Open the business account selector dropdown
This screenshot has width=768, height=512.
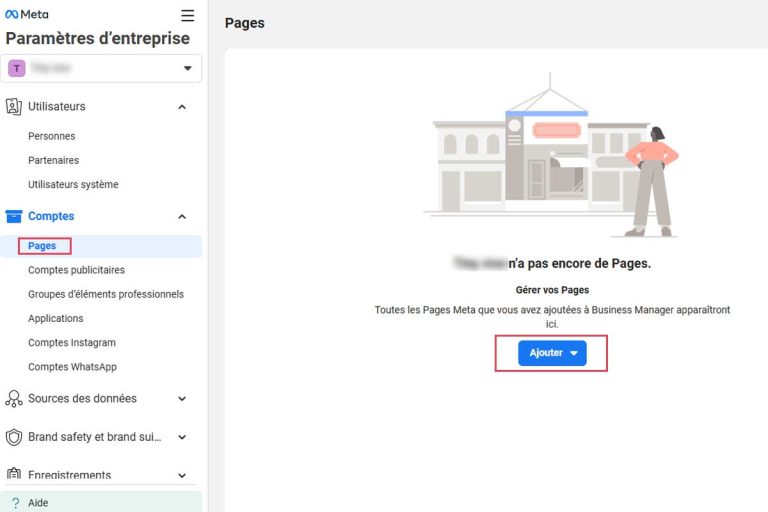(x=101, y=69)
